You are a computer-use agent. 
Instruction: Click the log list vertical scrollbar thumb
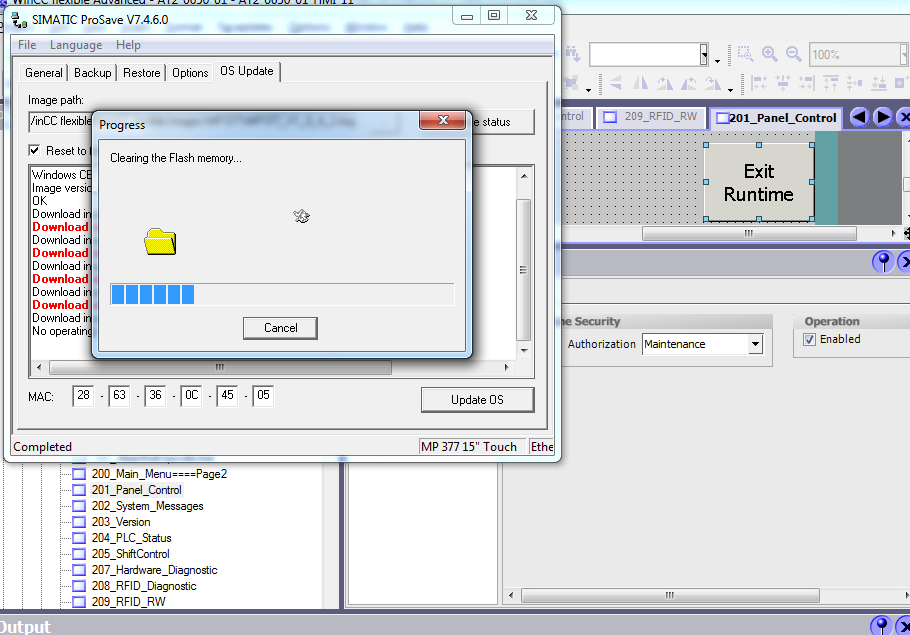pyautogui.click(x=523, y=270)
